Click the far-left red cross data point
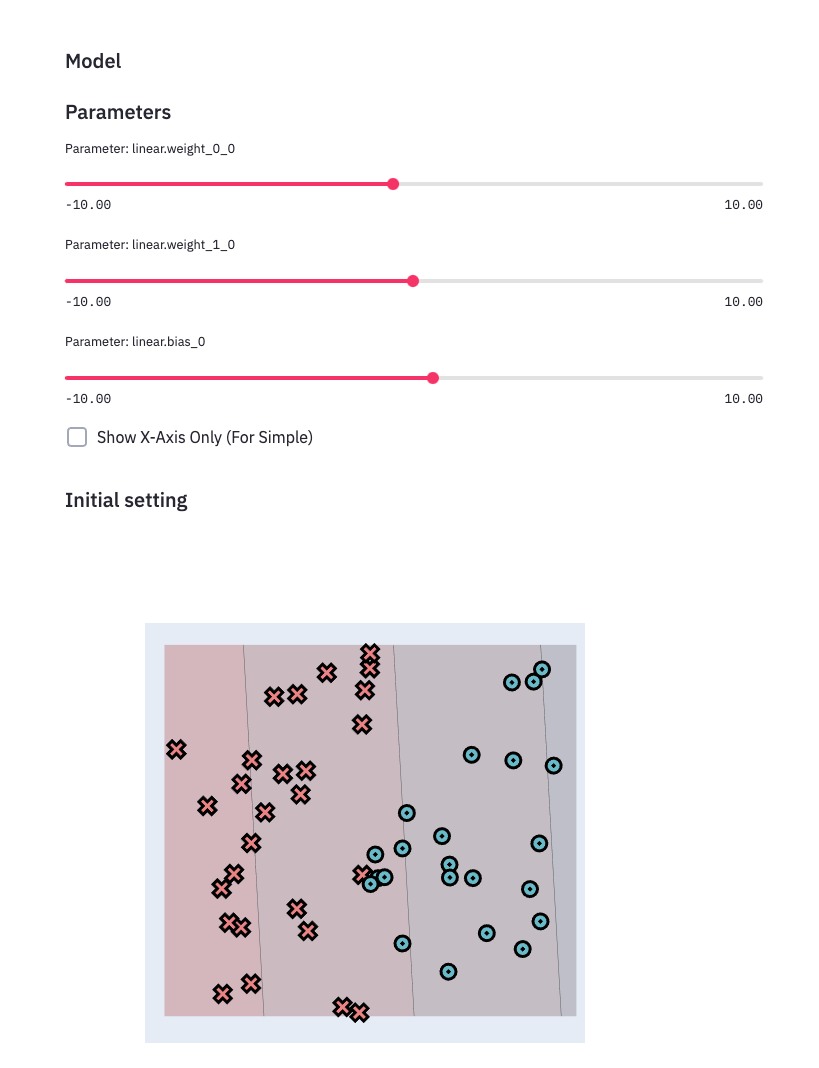 click(x=176, y=750)
